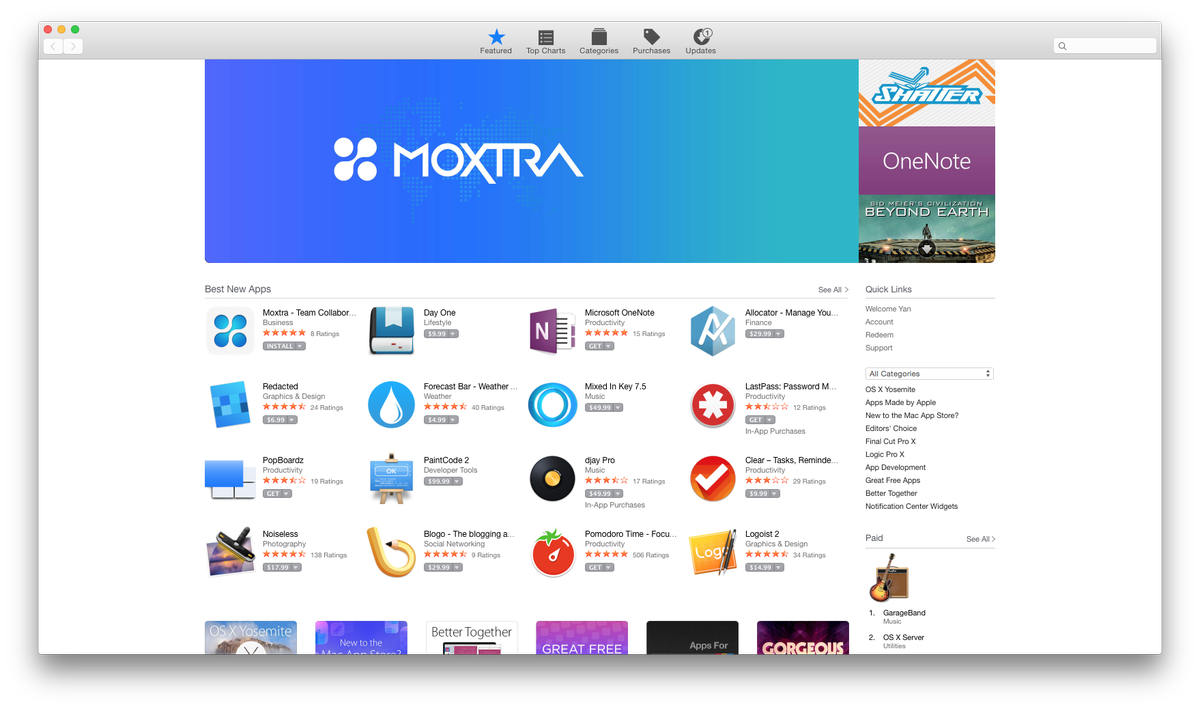
Task: Open djay Pro's vinyl record icon
Action: pos(552,478)
